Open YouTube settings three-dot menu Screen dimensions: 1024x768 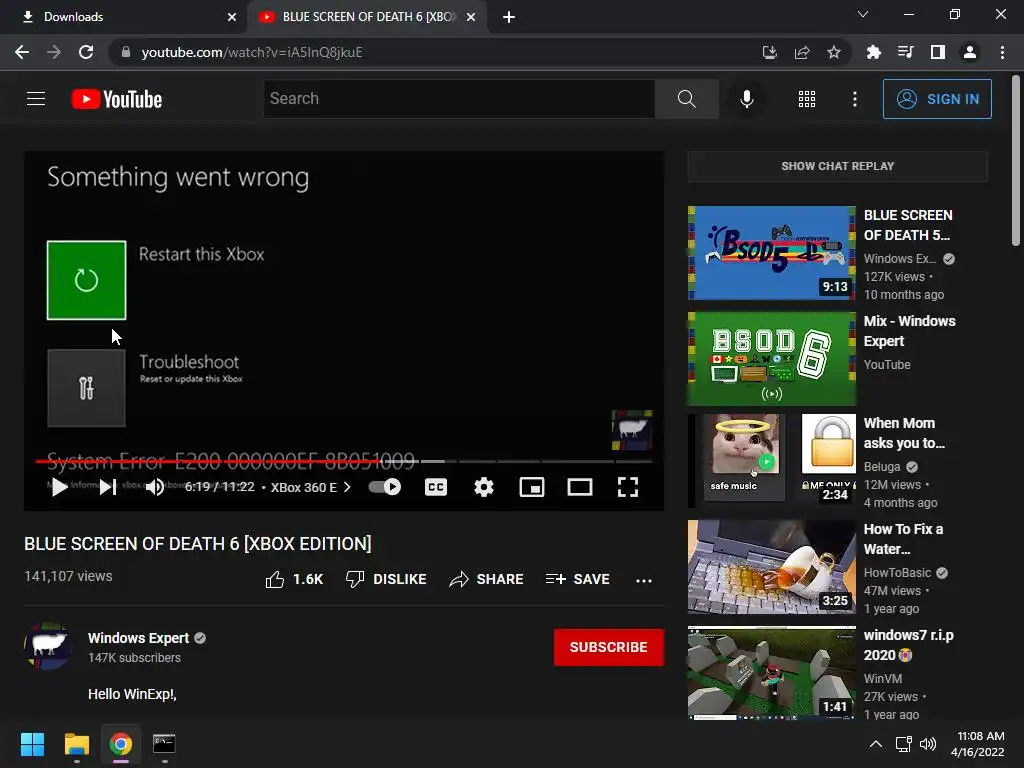(x=855, y=99)
